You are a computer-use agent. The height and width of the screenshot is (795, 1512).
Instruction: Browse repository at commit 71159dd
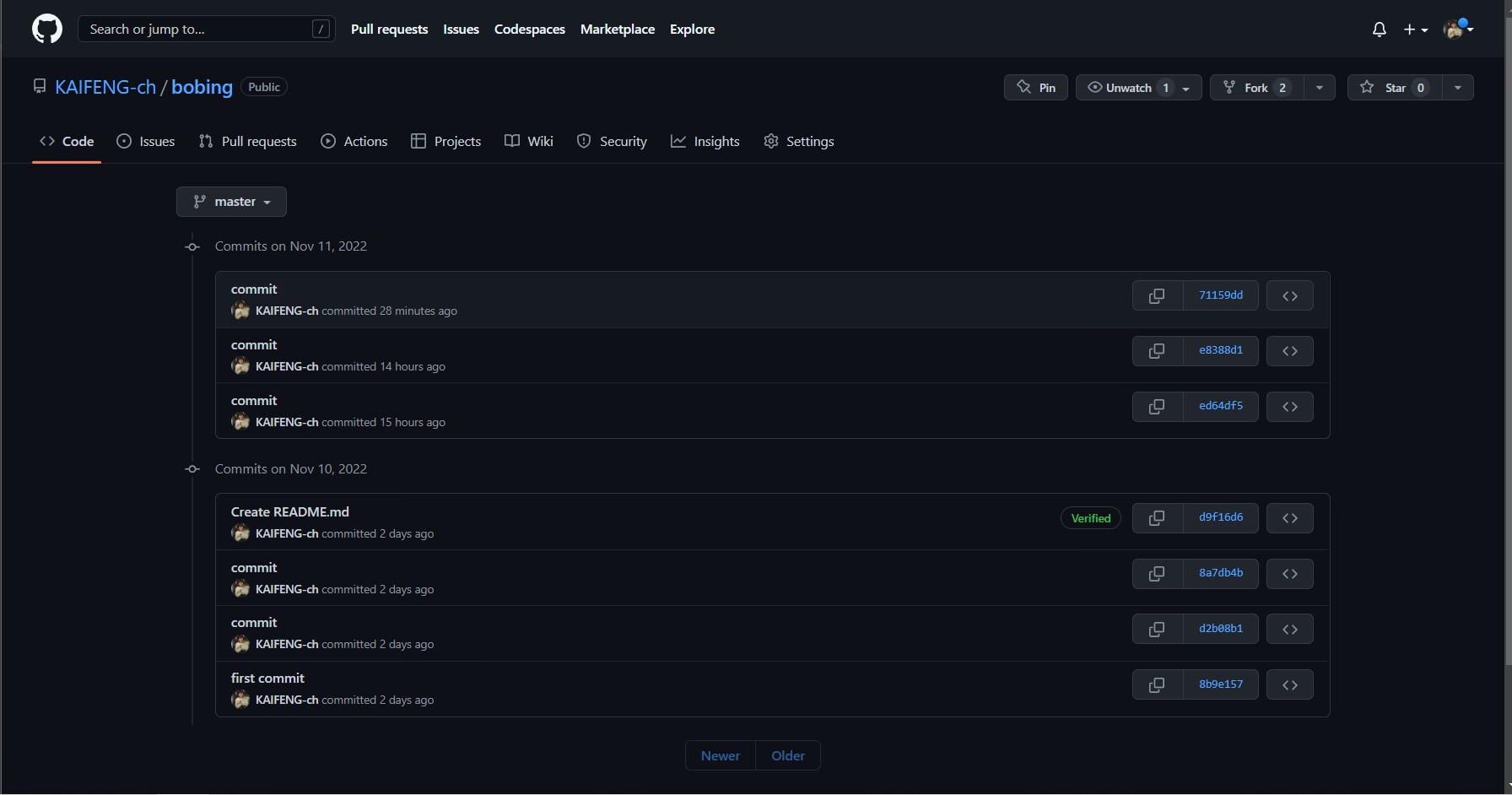pos(1290,295)
